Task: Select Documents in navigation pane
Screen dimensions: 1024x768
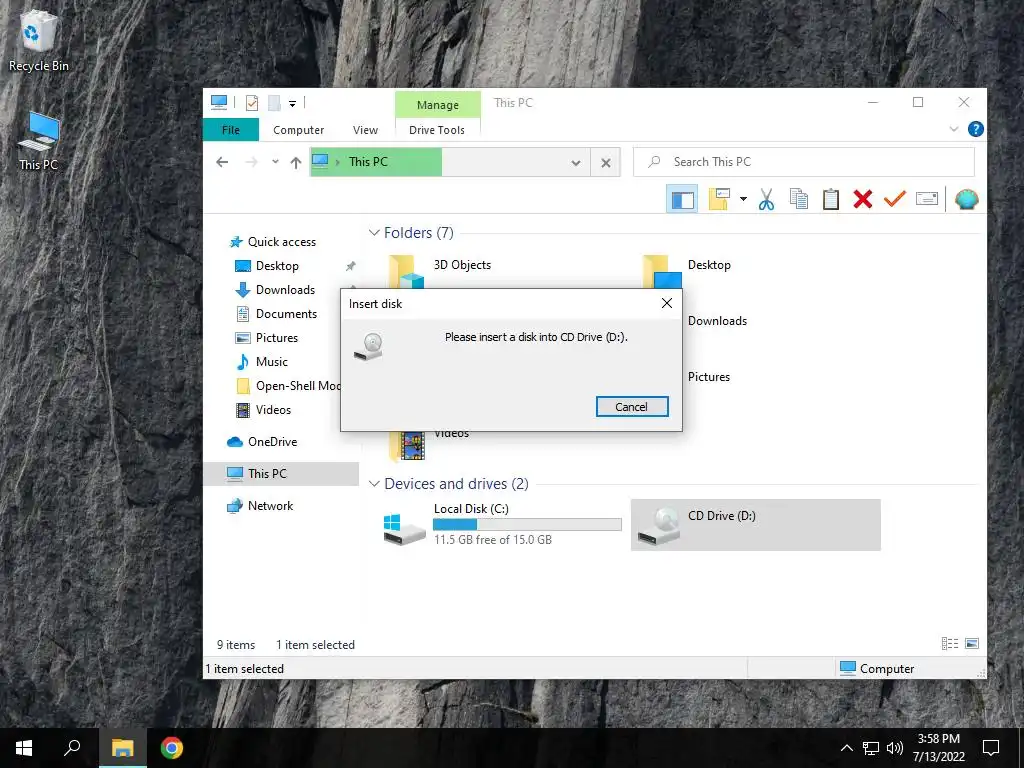Action: 286,314
